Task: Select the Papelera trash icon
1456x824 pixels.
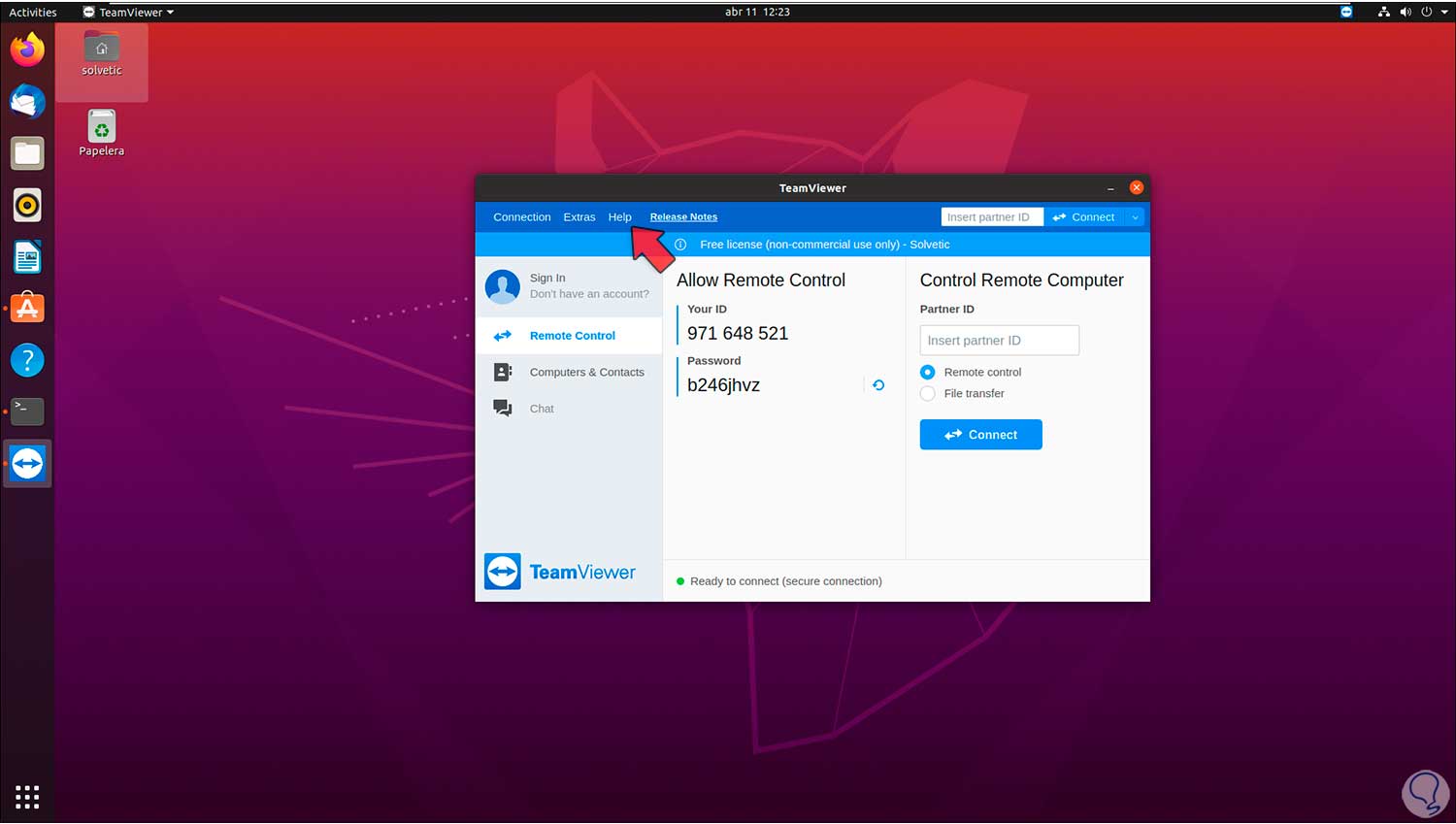Action: 102,126
